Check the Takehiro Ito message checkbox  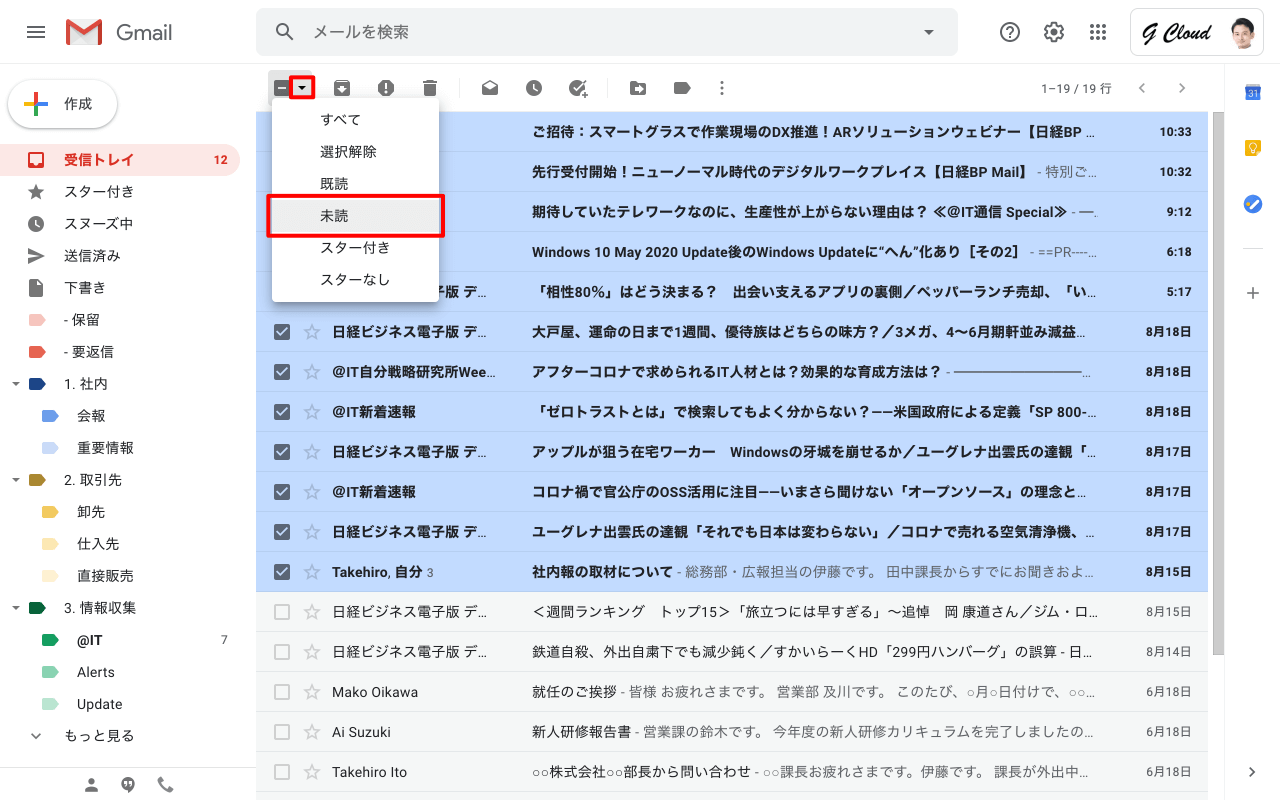pyautogui.click(x=282, y=772)
